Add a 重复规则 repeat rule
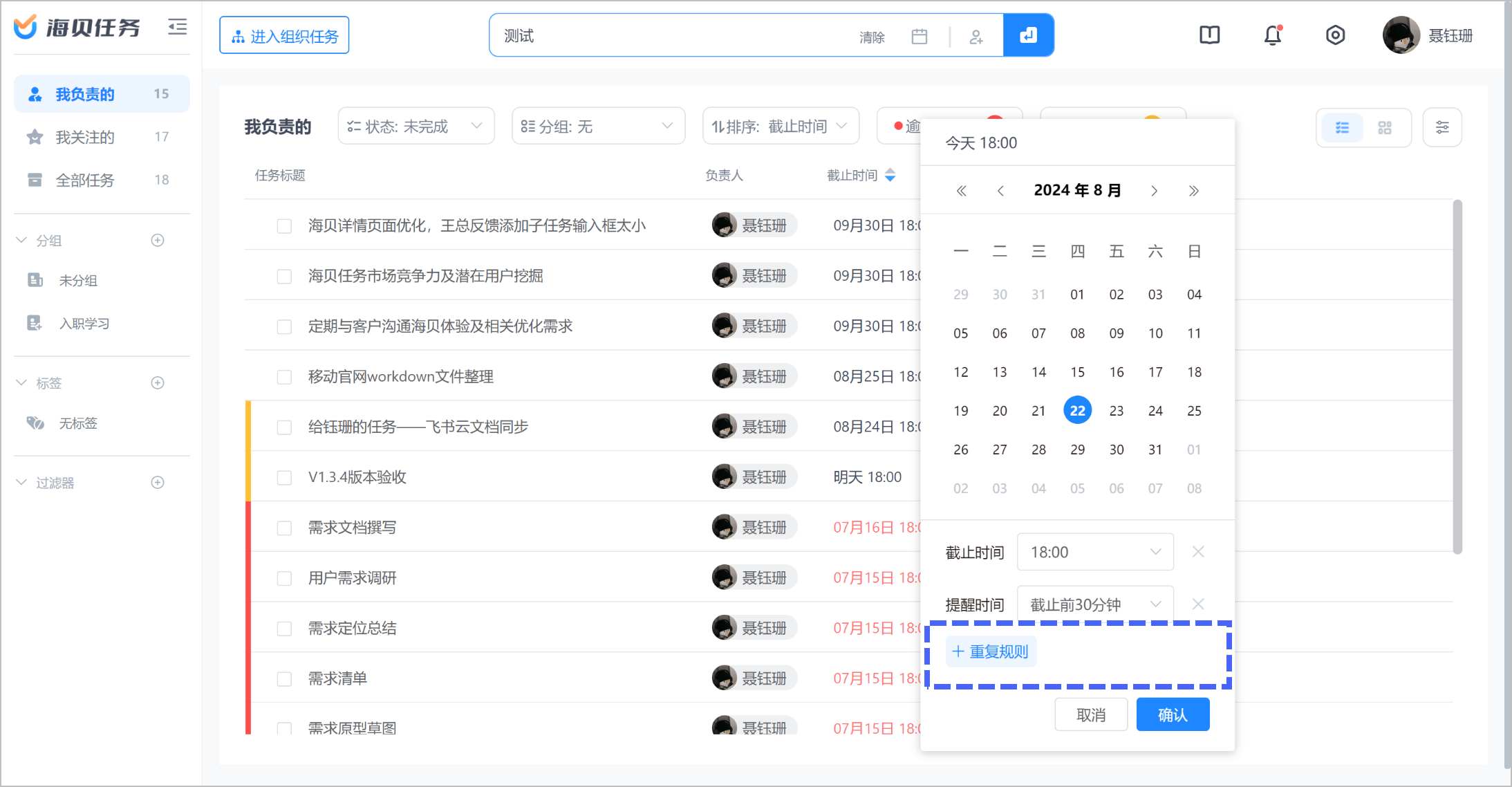Screen dimensions: 1512x787 991,651
